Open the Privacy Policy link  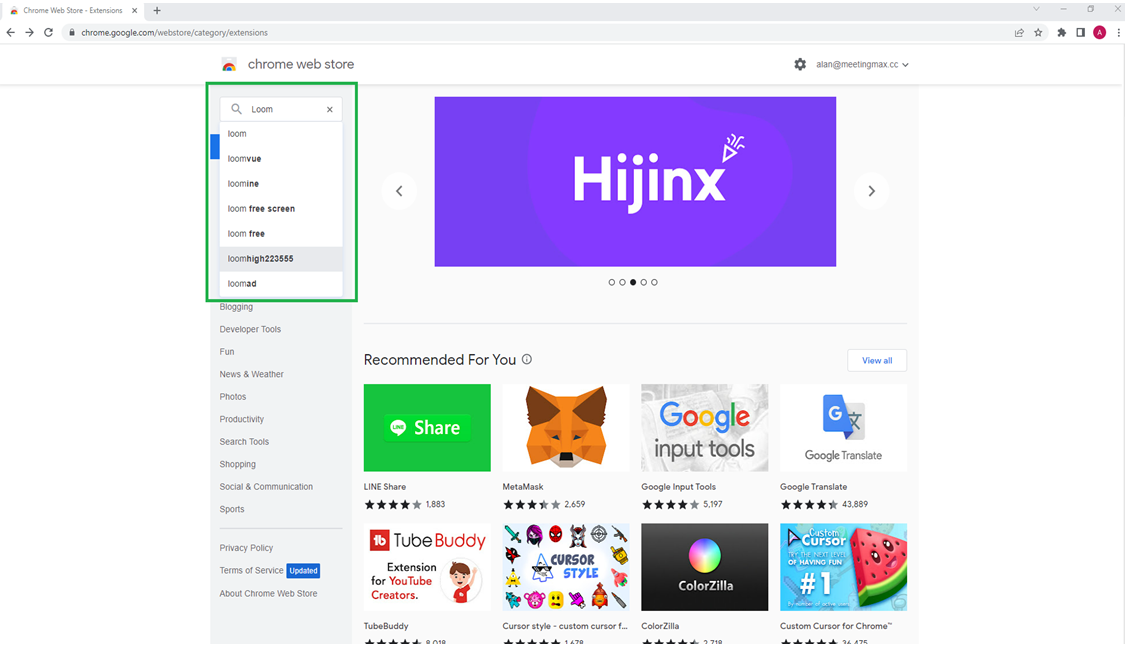click(246, 548)
